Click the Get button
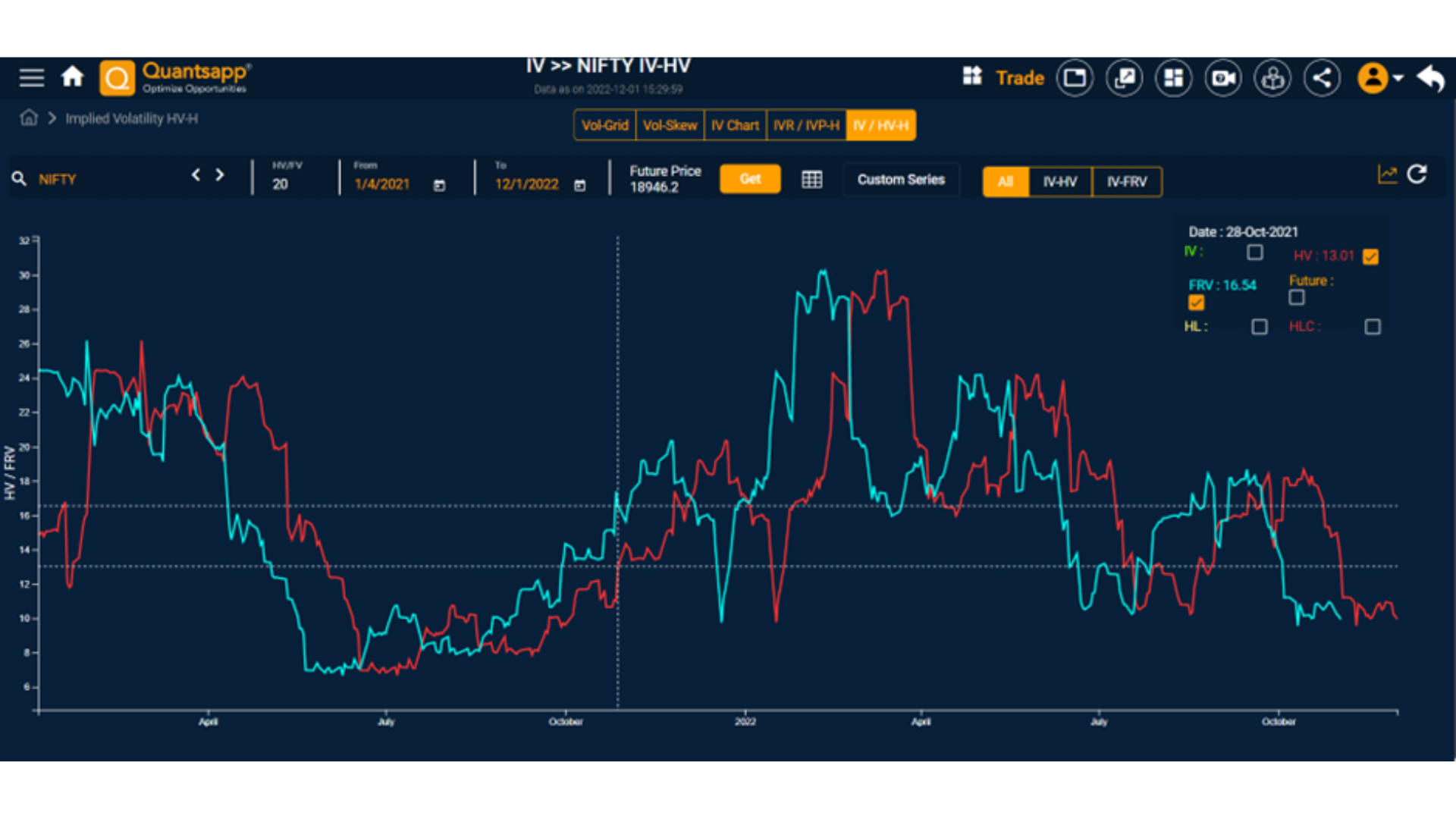The width and height of the screenshot is (1456, 819). [750, 179]
